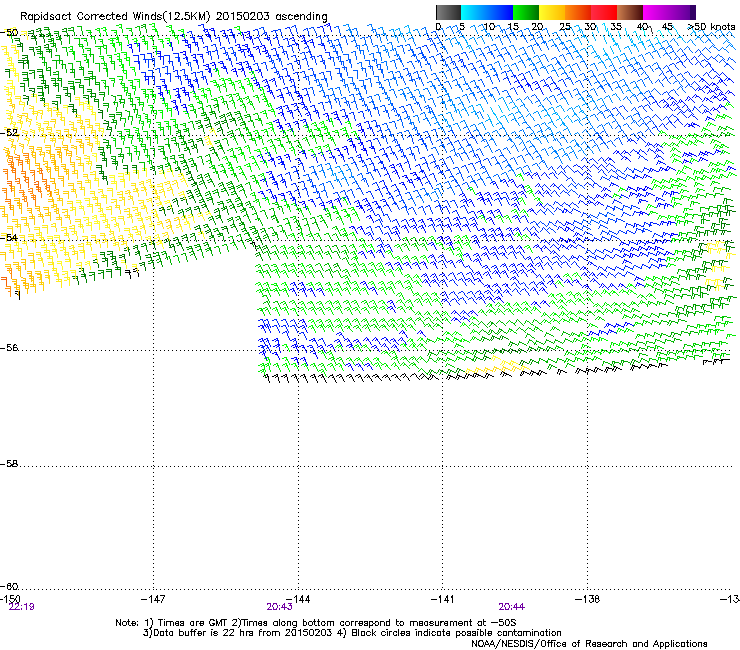Click the blue 10-15 knots color swatch

click(500, 12)
